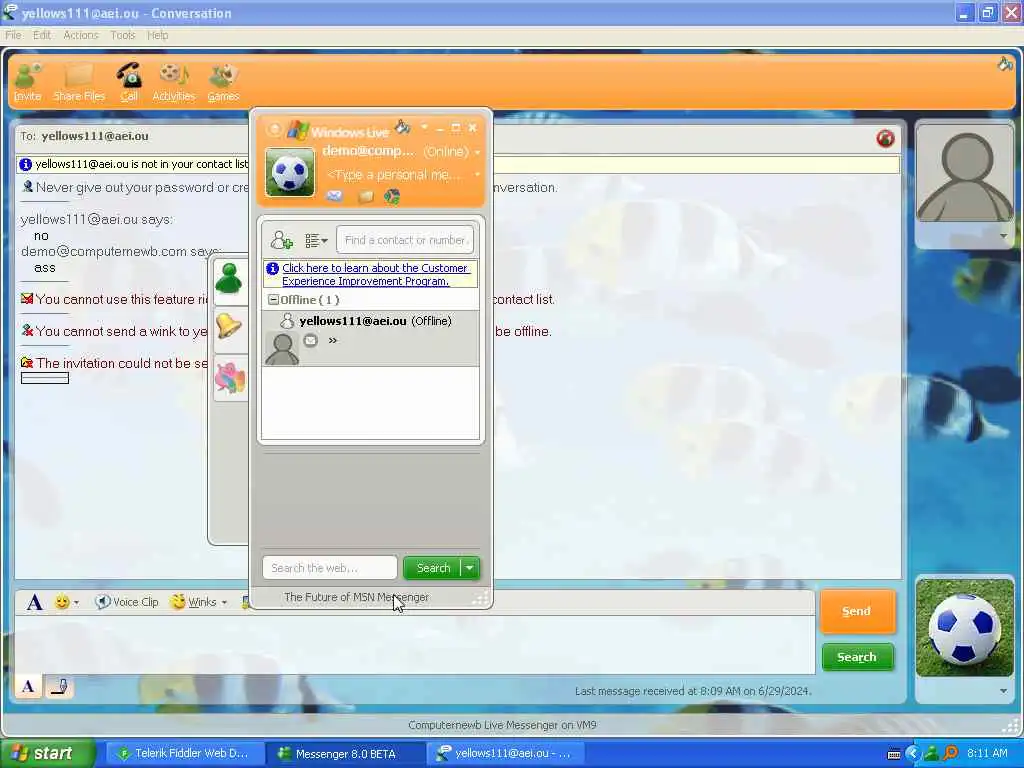Click the Invite icon in the conversation toolbar
Screen dimensions: 1024x768
tap(27, 82)
